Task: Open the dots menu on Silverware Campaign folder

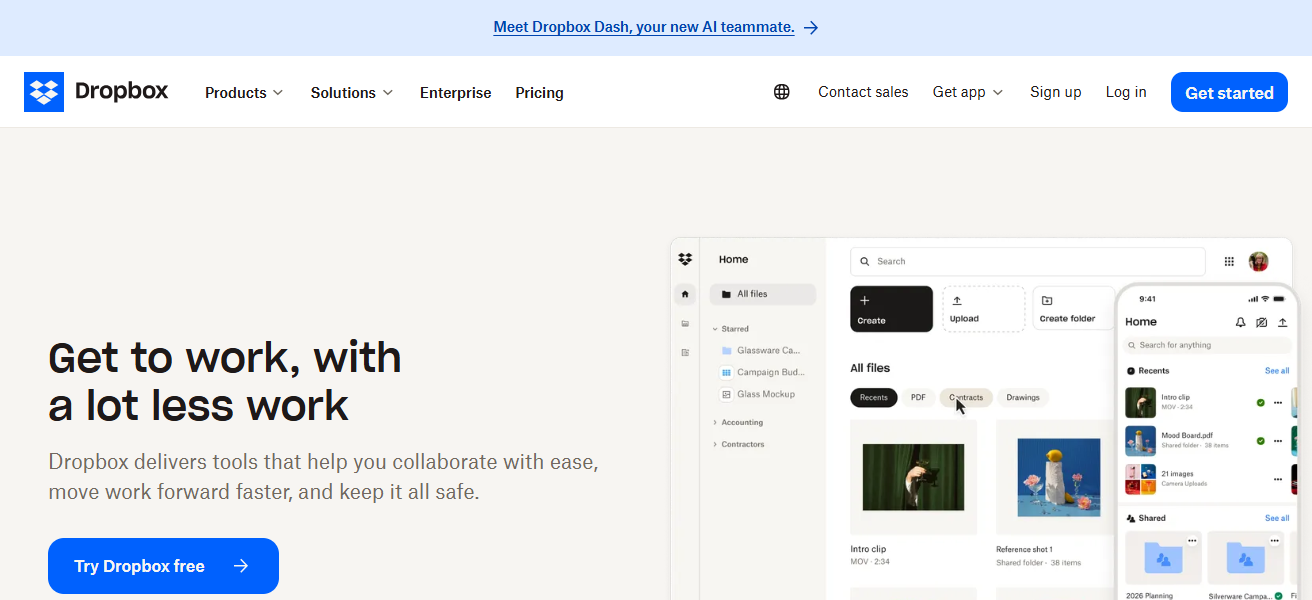Action: pyautogui.click(x=1274, y=540)
